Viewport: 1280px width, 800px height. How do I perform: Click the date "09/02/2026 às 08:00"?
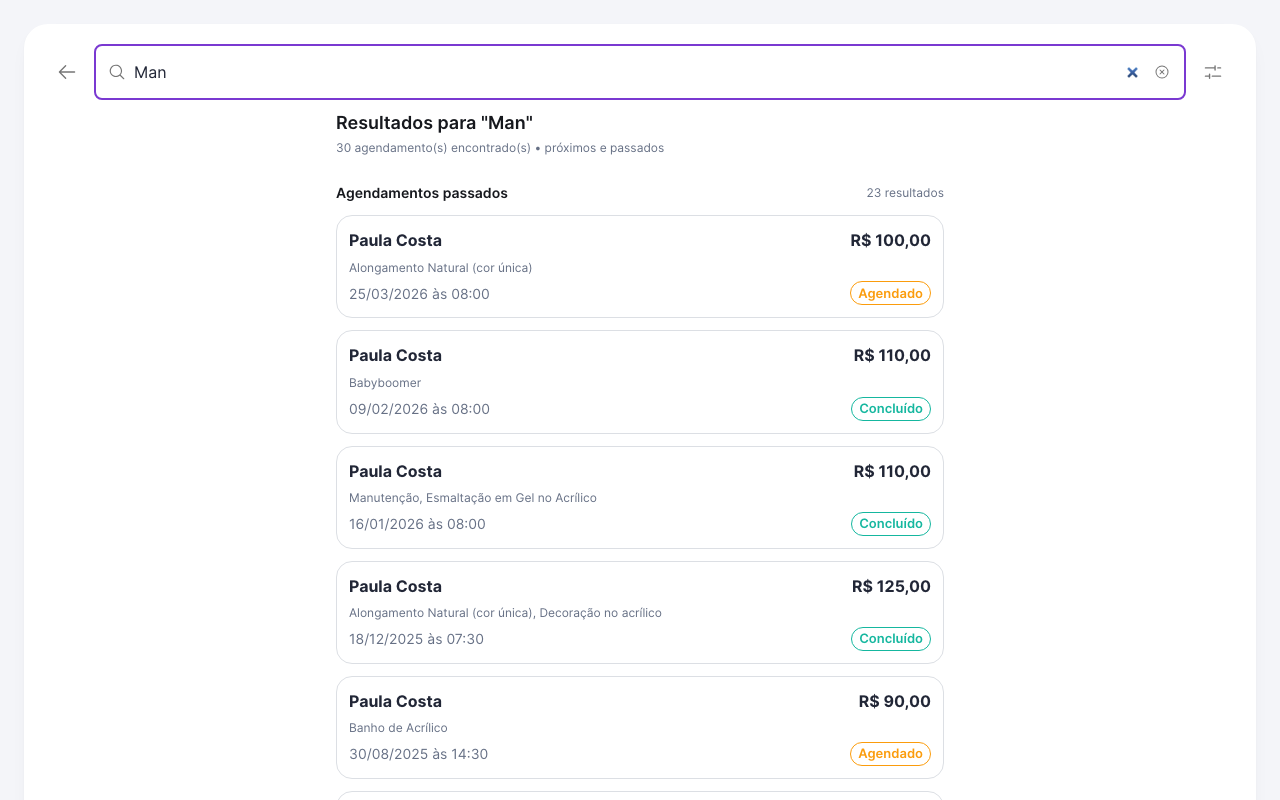pos(419,409)
